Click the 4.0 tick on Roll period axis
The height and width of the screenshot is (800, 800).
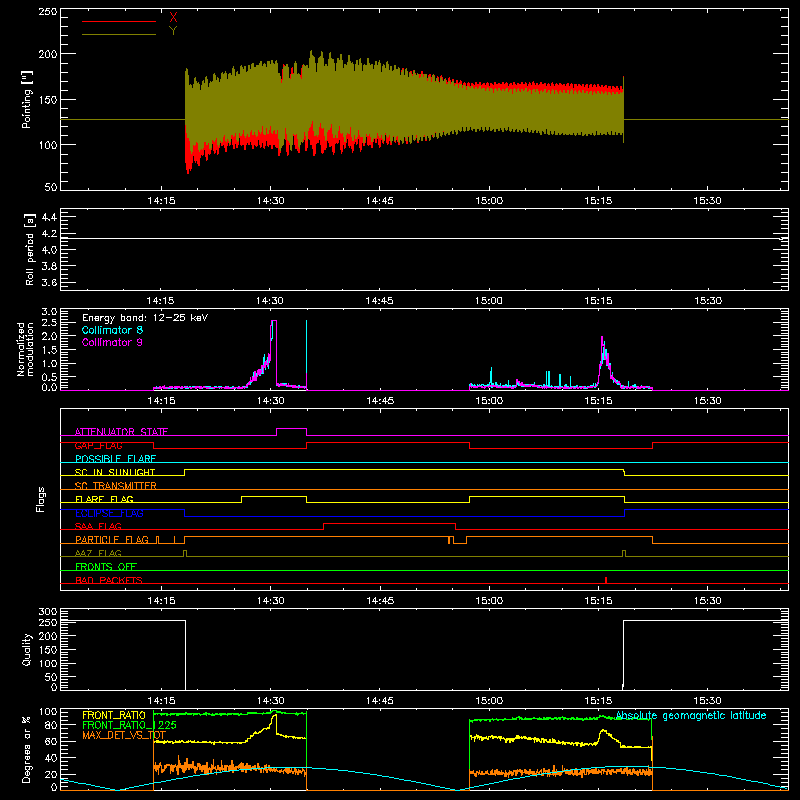48,250
